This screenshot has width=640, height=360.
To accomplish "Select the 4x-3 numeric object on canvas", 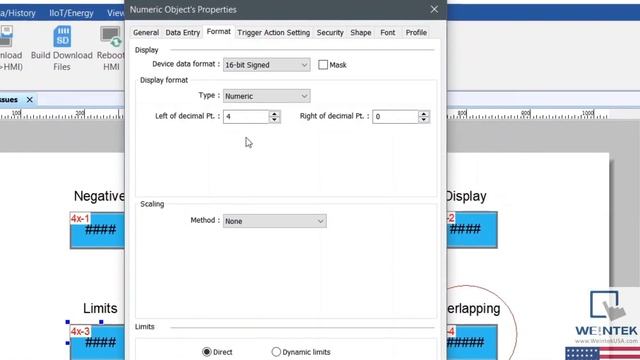I will click(x=98, y=342).
